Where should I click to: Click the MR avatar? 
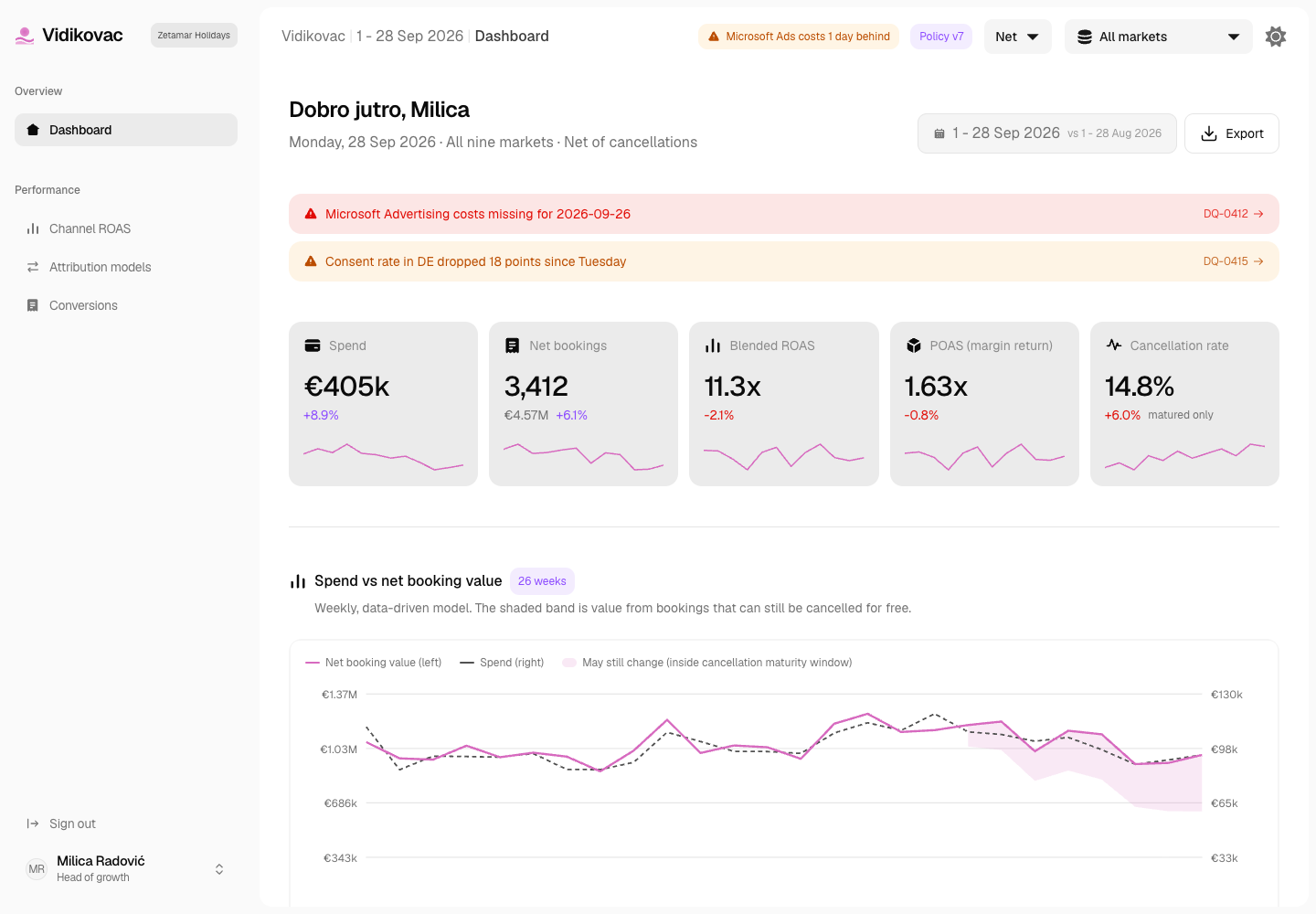coord(37,869)
